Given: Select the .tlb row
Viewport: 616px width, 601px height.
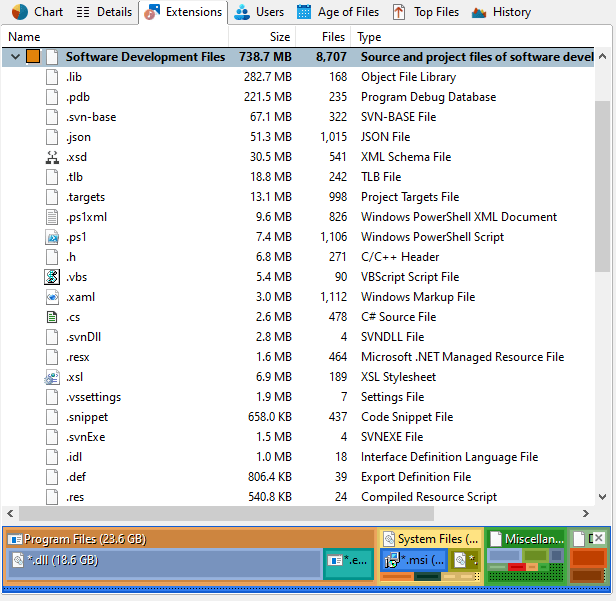Looking at the screenshot, I should click(298, 177).
